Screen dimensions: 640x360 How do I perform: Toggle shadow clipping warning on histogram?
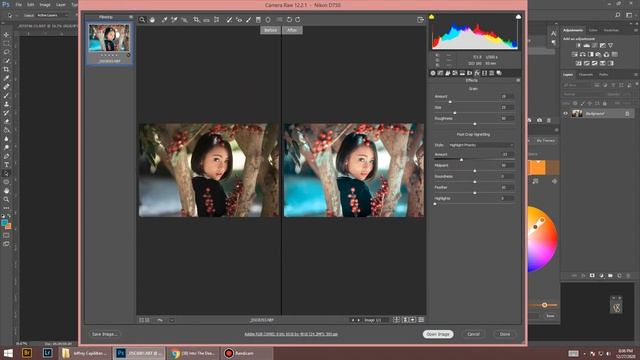tap(431, 17)
